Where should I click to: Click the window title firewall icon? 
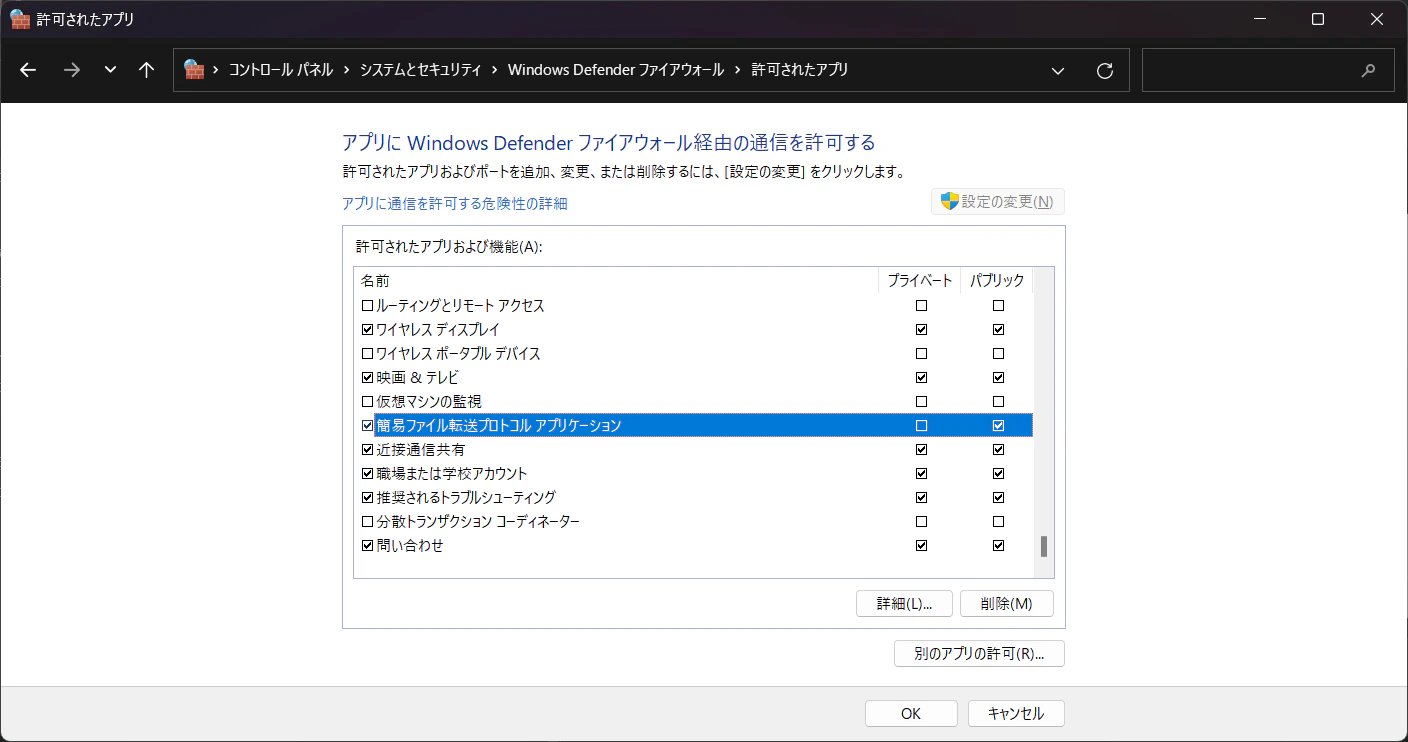click(x=20, y=19)
